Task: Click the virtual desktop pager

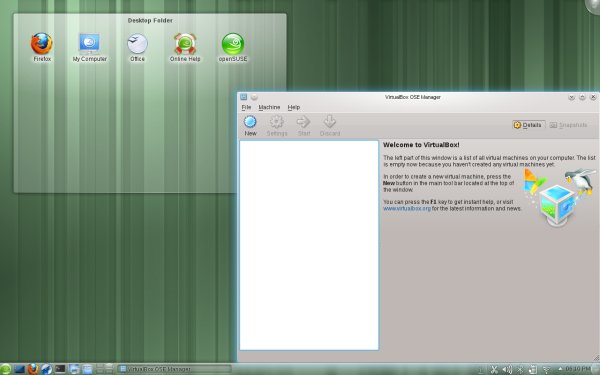Action: (104, 369)
